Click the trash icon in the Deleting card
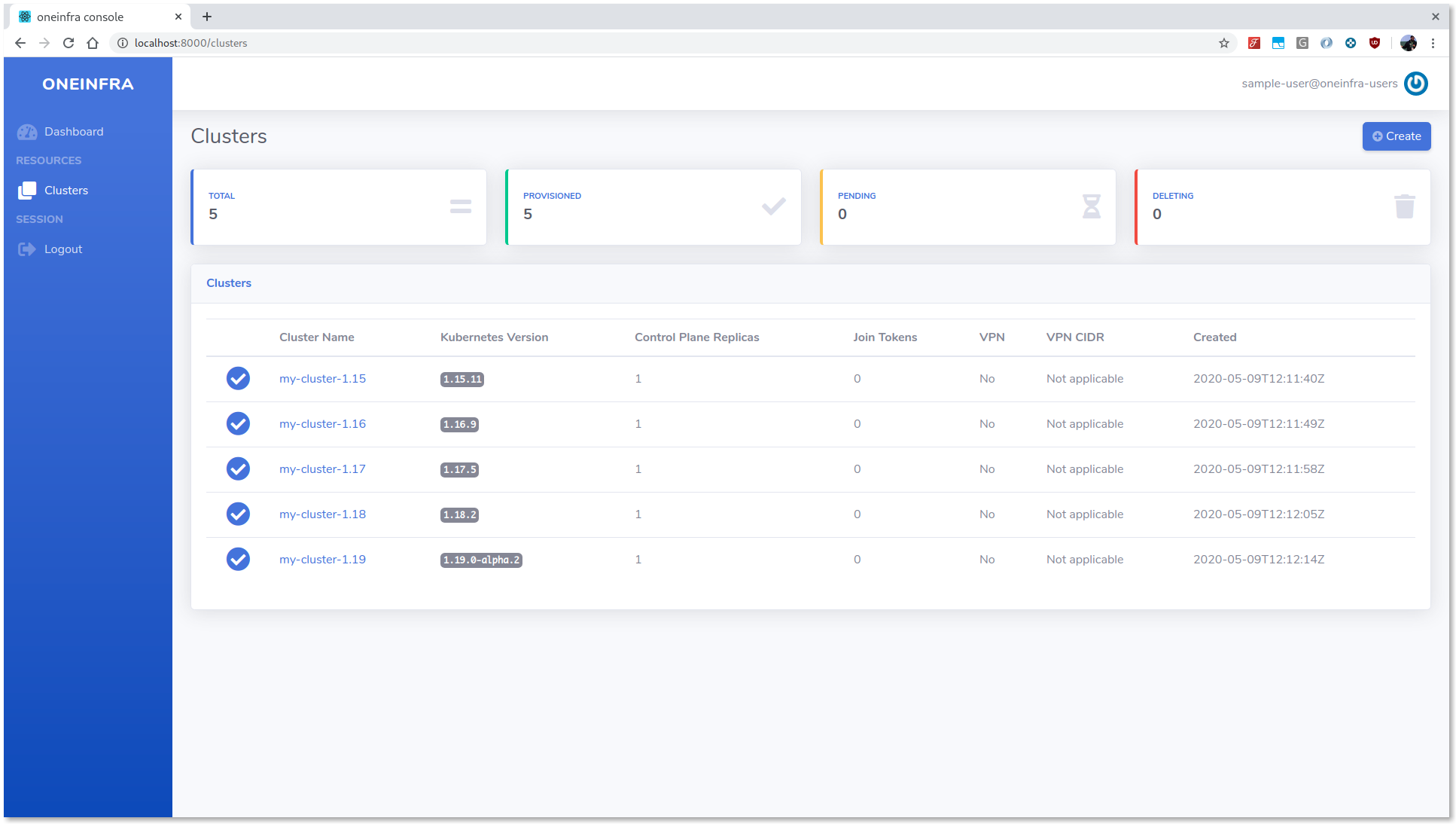Screen dimensions: 1456x824 click(1404, 206)
